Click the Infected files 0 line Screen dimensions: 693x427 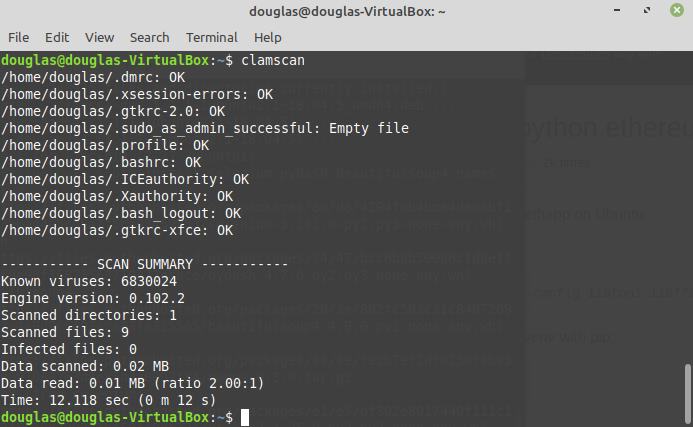pos(69,349)
